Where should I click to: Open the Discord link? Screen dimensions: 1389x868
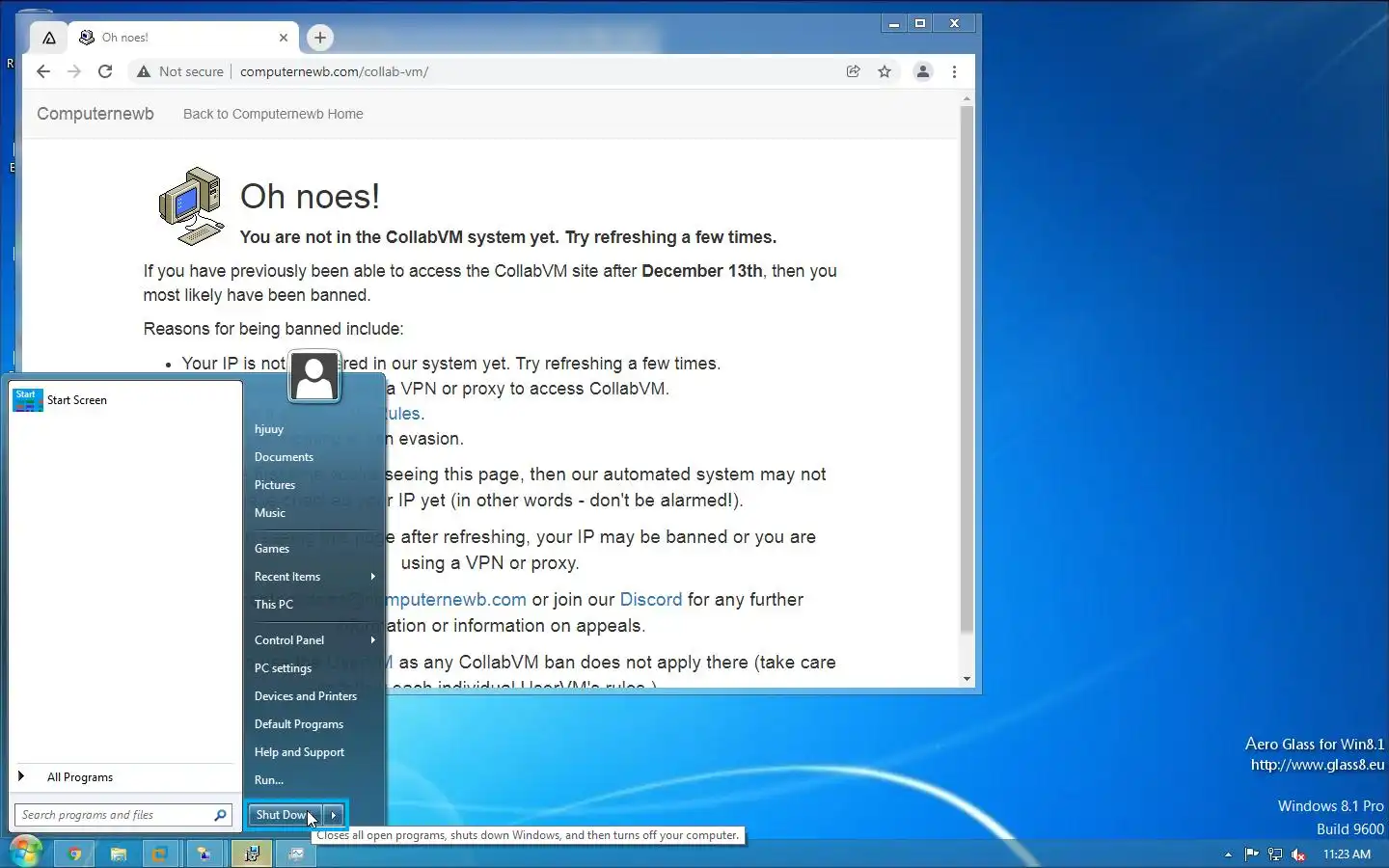point(651,600)
